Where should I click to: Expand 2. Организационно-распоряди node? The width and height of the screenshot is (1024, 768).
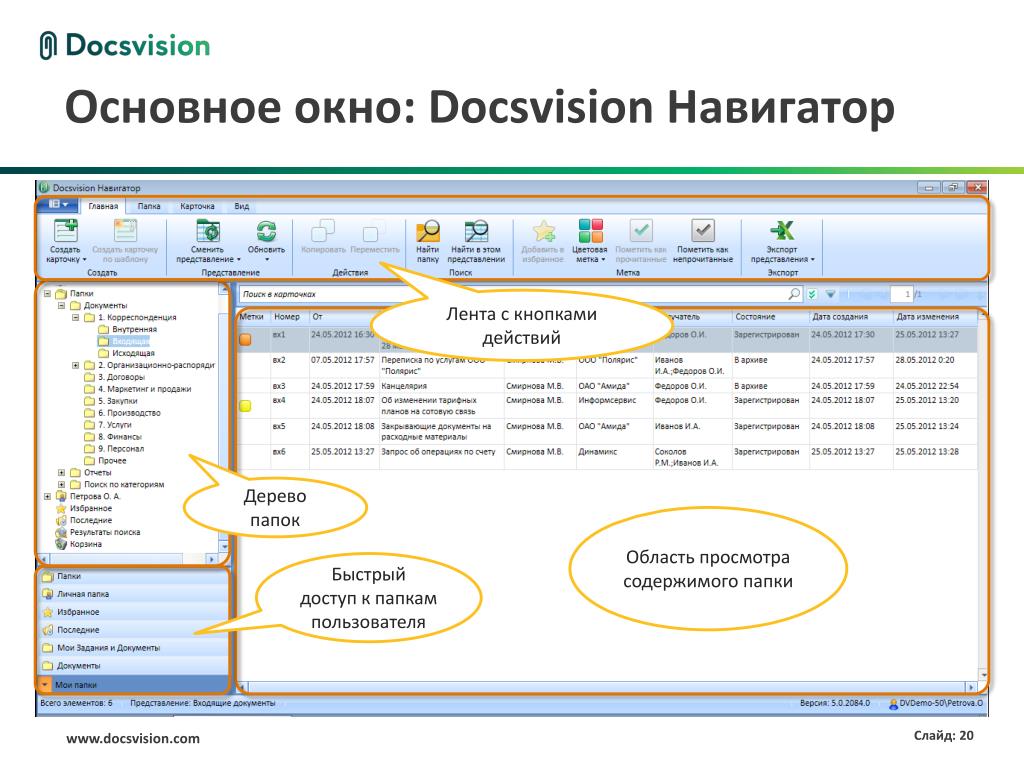point(76,365)
